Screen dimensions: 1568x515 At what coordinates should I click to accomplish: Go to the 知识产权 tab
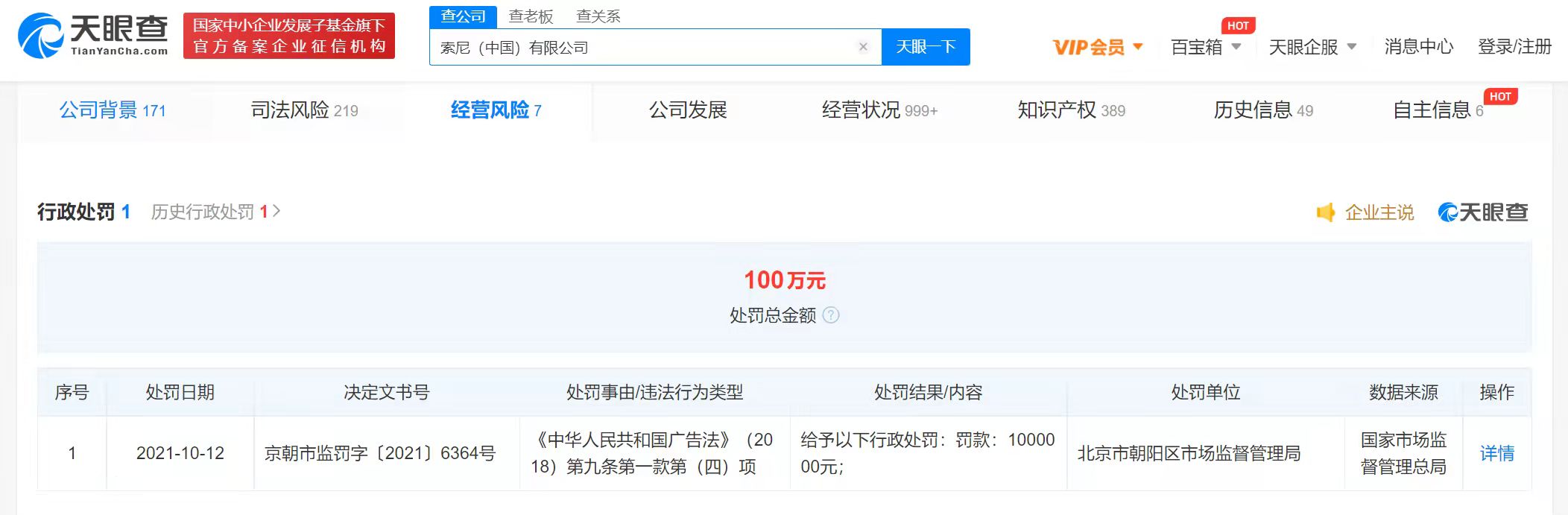click(x=1071, y=110)
